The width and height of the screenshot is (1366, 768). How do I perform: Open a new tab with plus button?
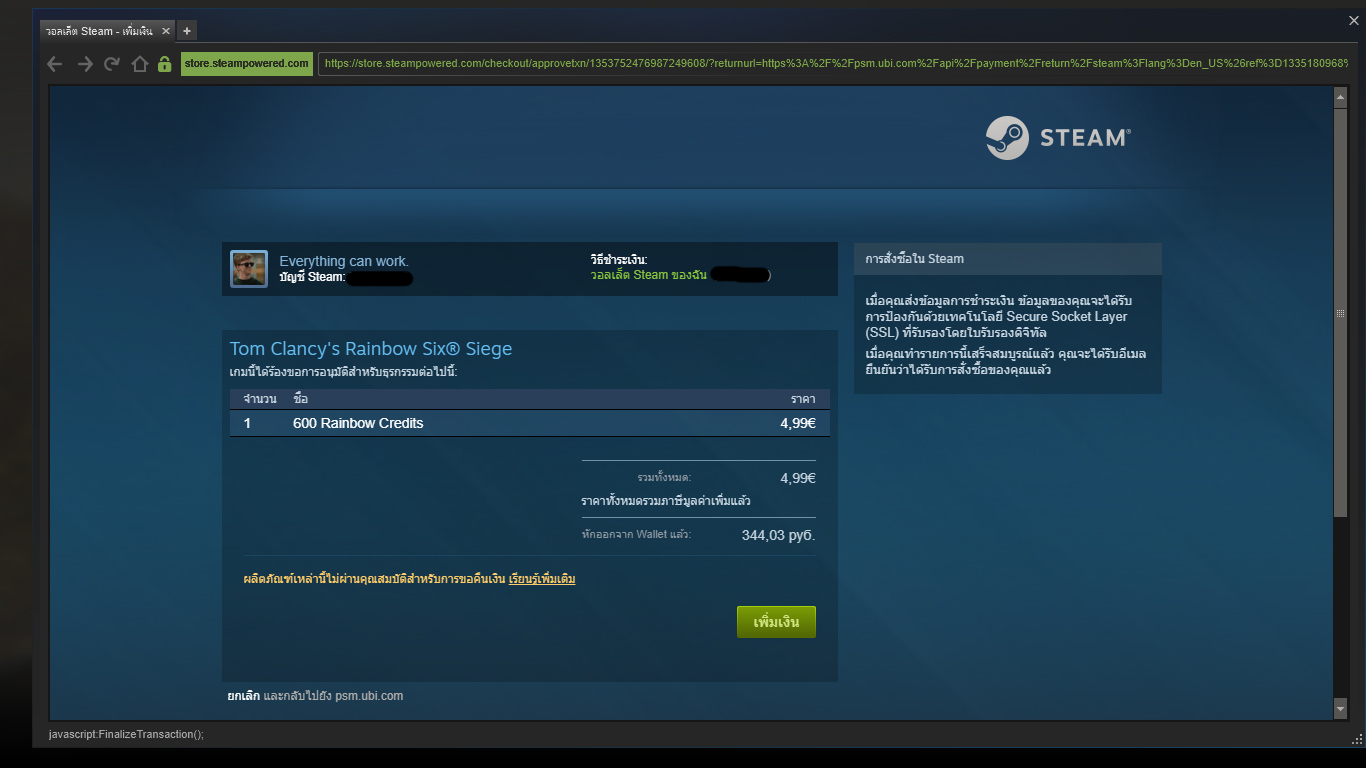(x=187, y=31)
